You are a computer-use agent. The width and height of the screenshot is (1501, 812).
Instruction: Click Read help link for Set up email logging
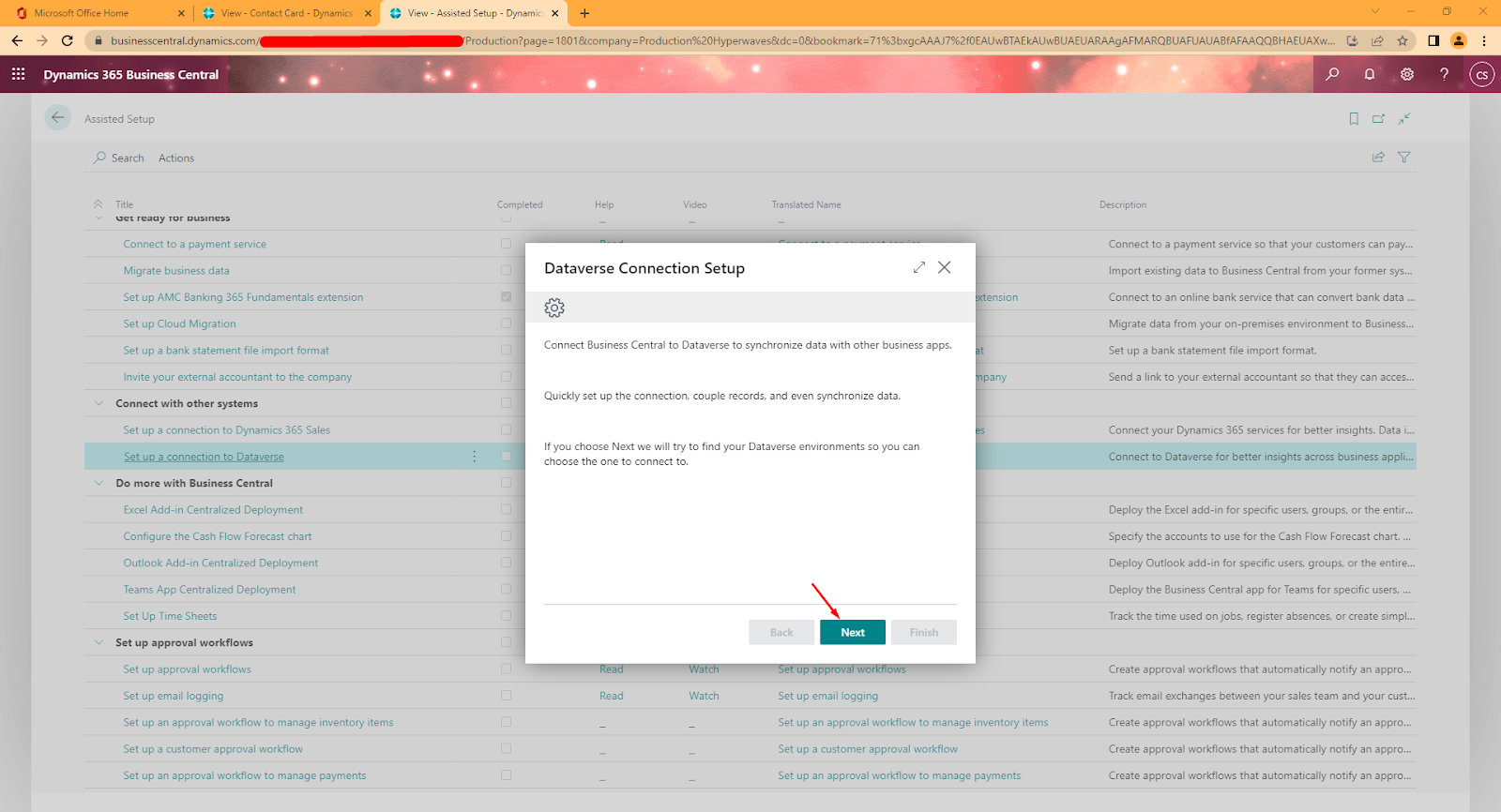pyautogui.click(x=612, y=696)
